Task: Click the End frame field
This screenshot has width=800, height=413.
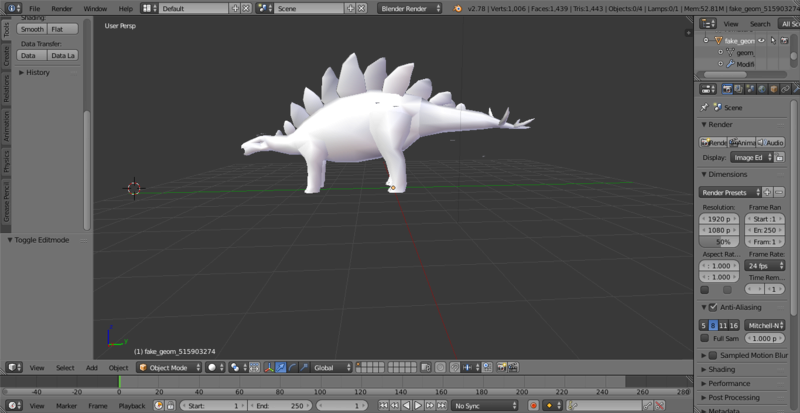Action: pos(280,406)
